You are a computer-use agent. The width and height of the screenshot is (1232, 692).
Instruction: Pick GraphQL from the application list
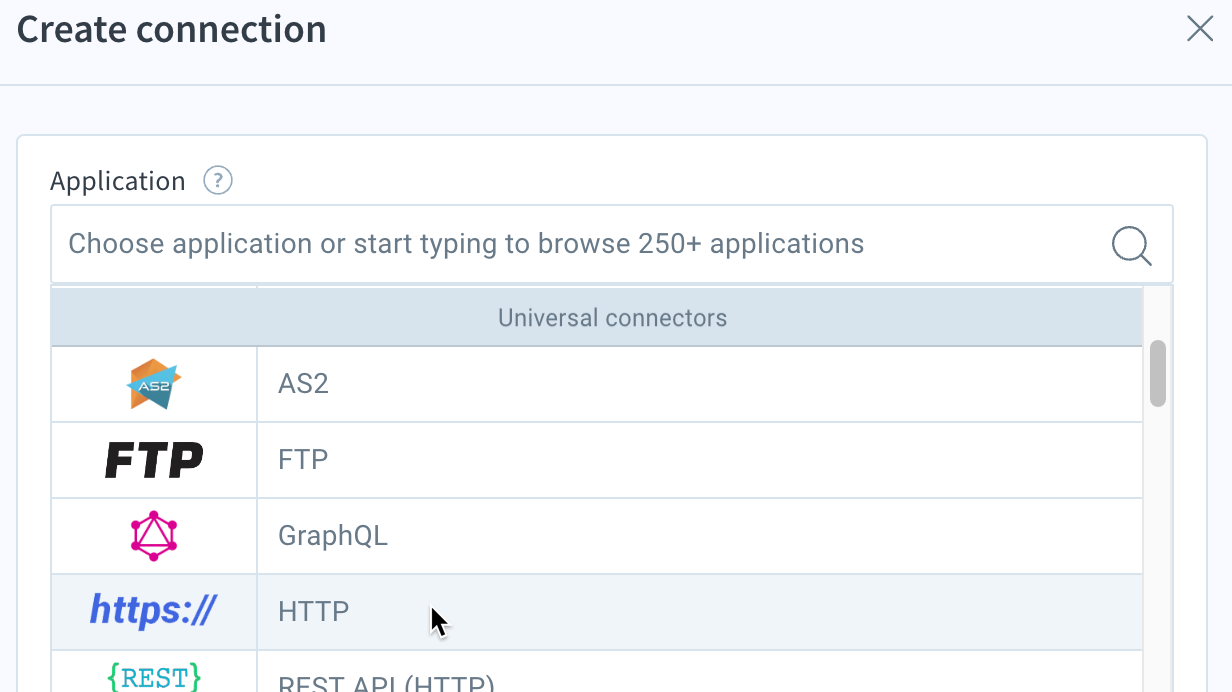click(x=597, y=536)
